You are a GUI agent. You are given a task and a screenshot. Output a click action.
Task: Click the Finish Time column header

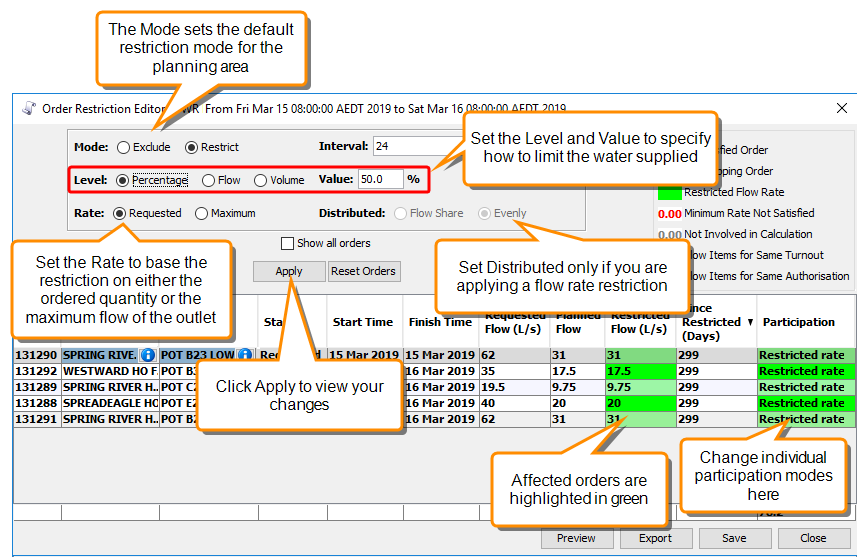click(x=440, y=322)
